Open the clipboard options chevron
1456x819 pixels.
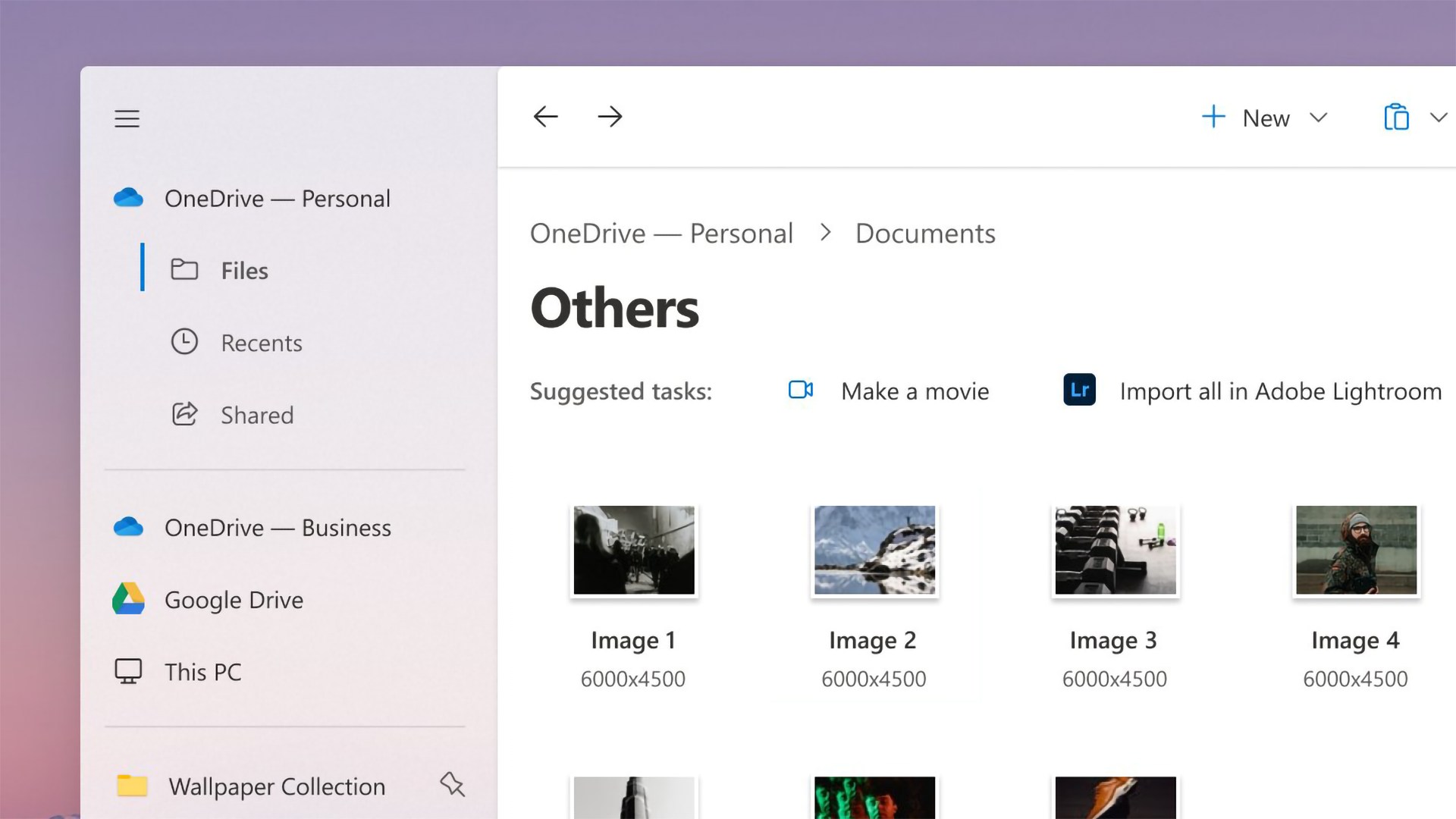1439,118
